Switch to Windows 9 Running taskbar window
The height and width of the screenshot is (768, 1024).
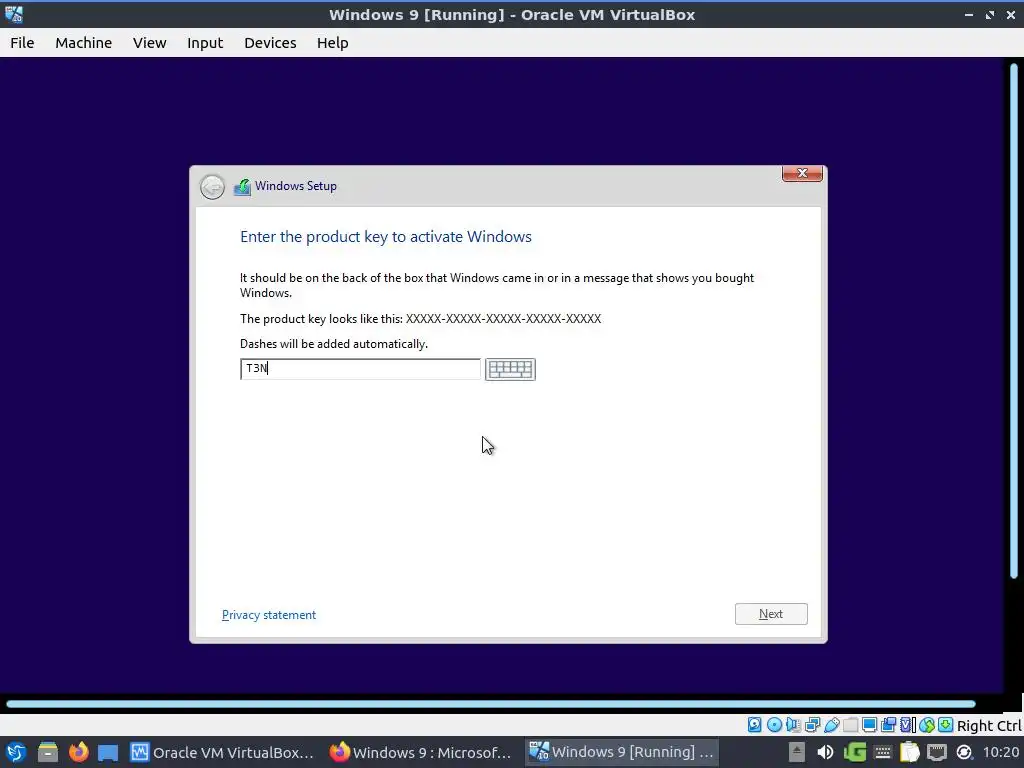622,752
